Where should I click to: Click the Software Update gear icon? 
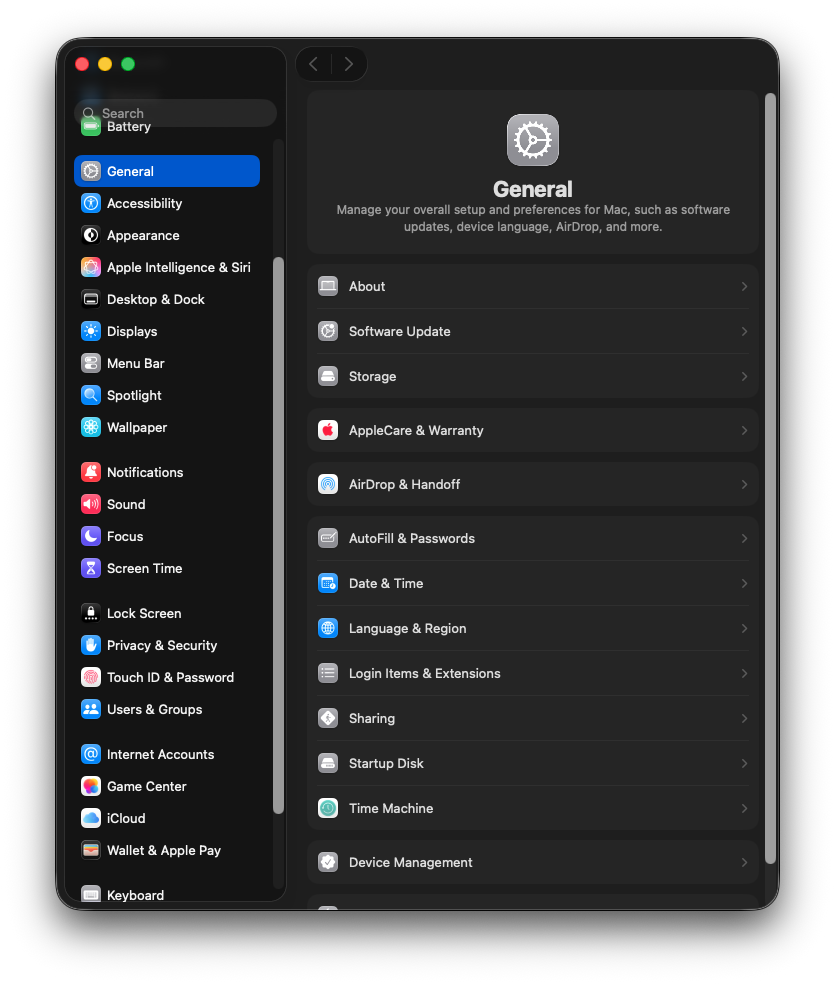point(328,331)
